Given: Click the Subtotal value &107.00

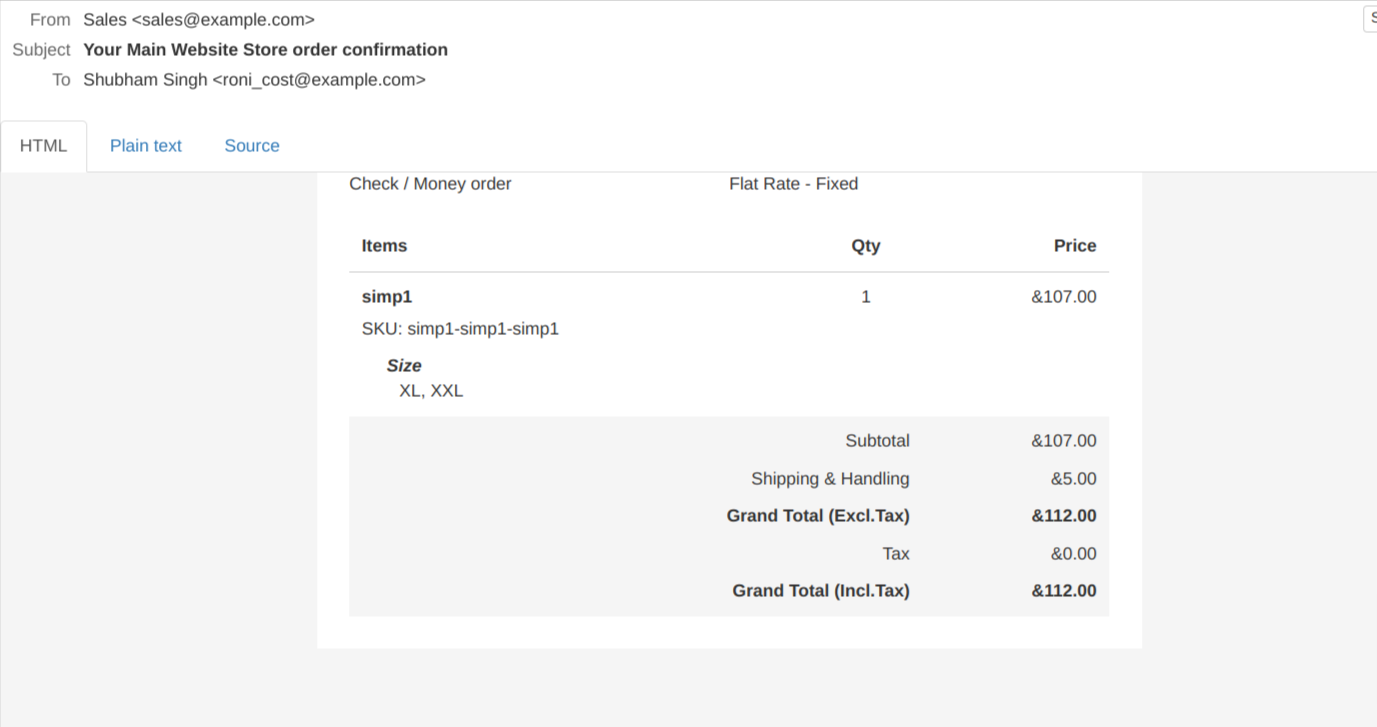Looking at the screenshot, I should click(x=1064, y=440).
